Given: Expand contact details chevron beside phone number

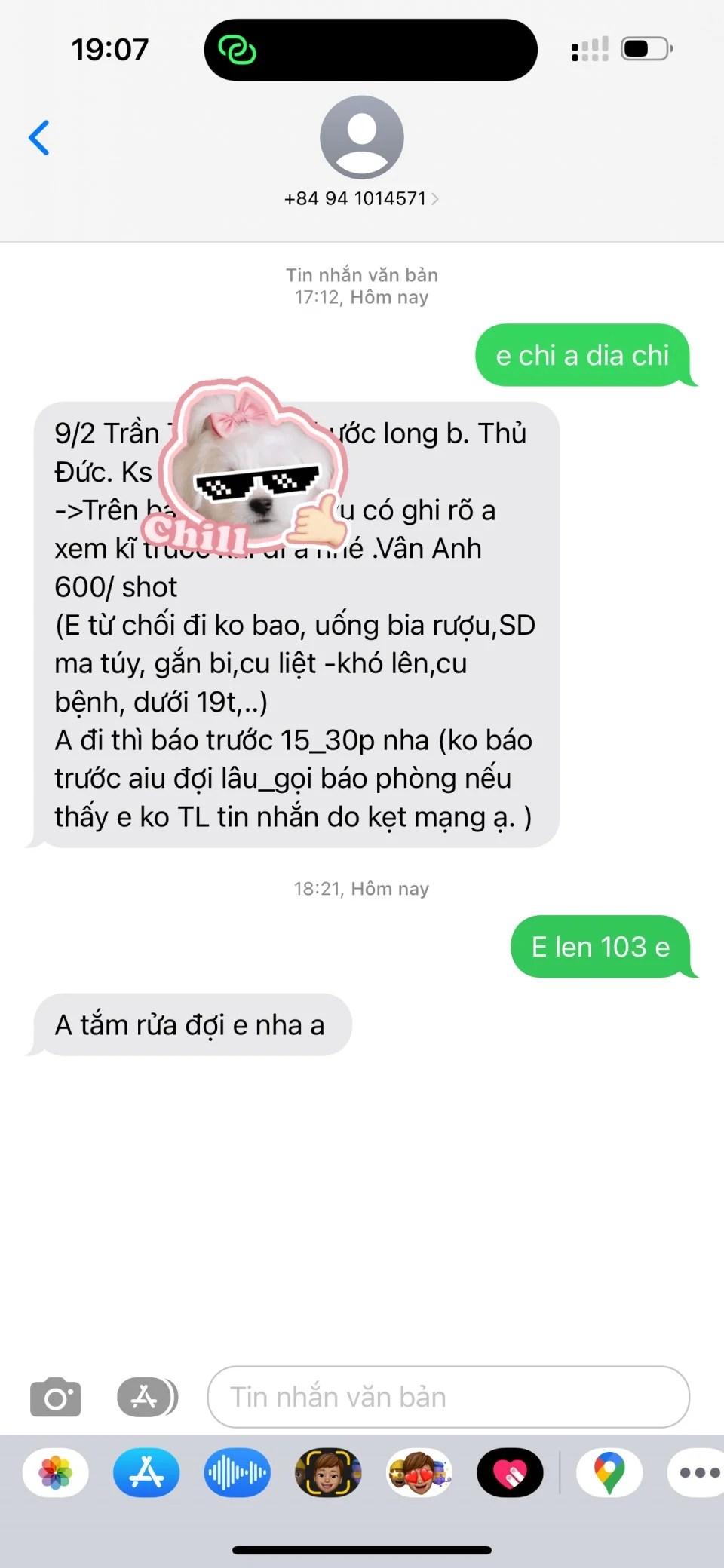Looking at the screenshot, I should tap(435, 199).
